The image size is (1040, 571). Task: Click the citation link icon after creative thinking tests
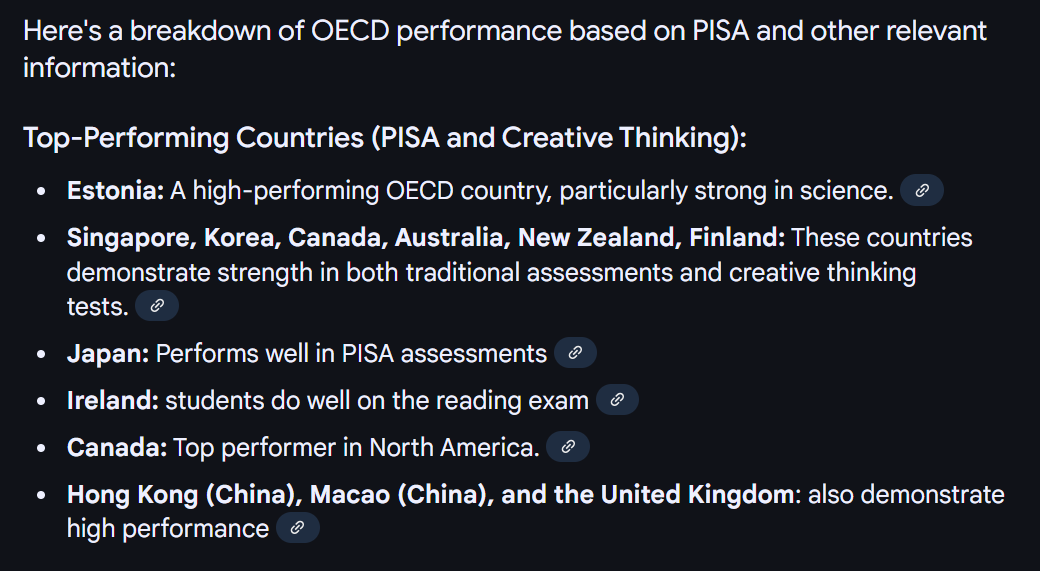(157, 306)
